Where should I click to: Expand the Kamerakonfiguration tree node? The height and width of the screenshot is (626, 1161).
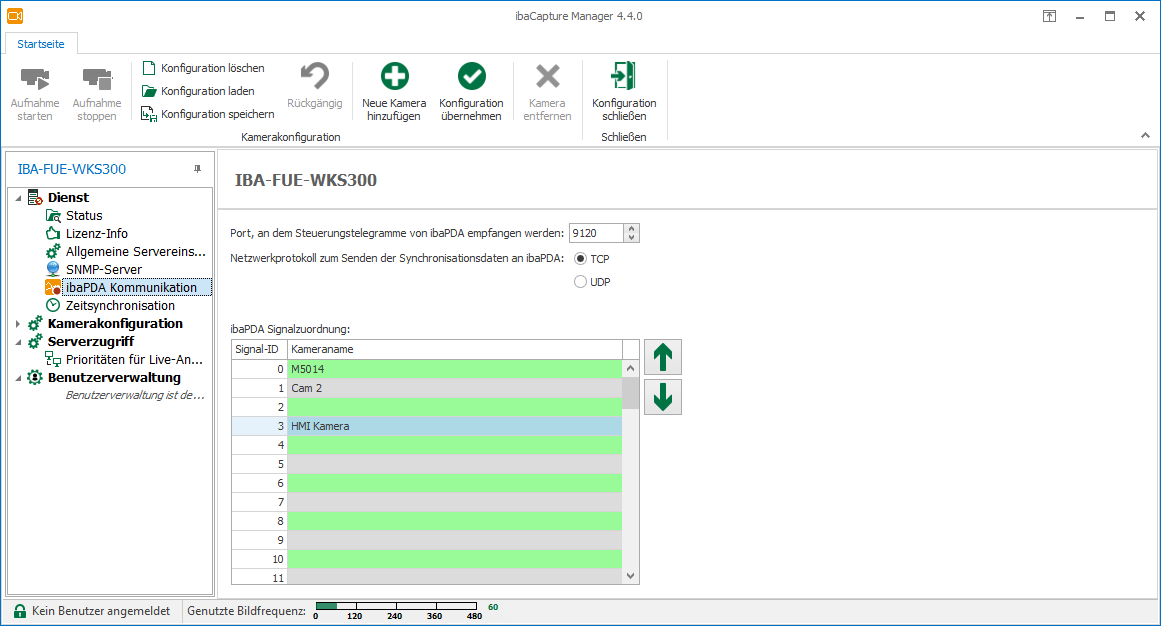click(x=18, y=324)
